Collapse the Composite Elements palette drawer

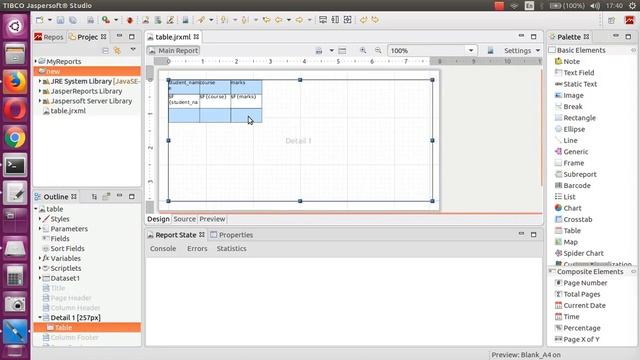click(633, 271)
